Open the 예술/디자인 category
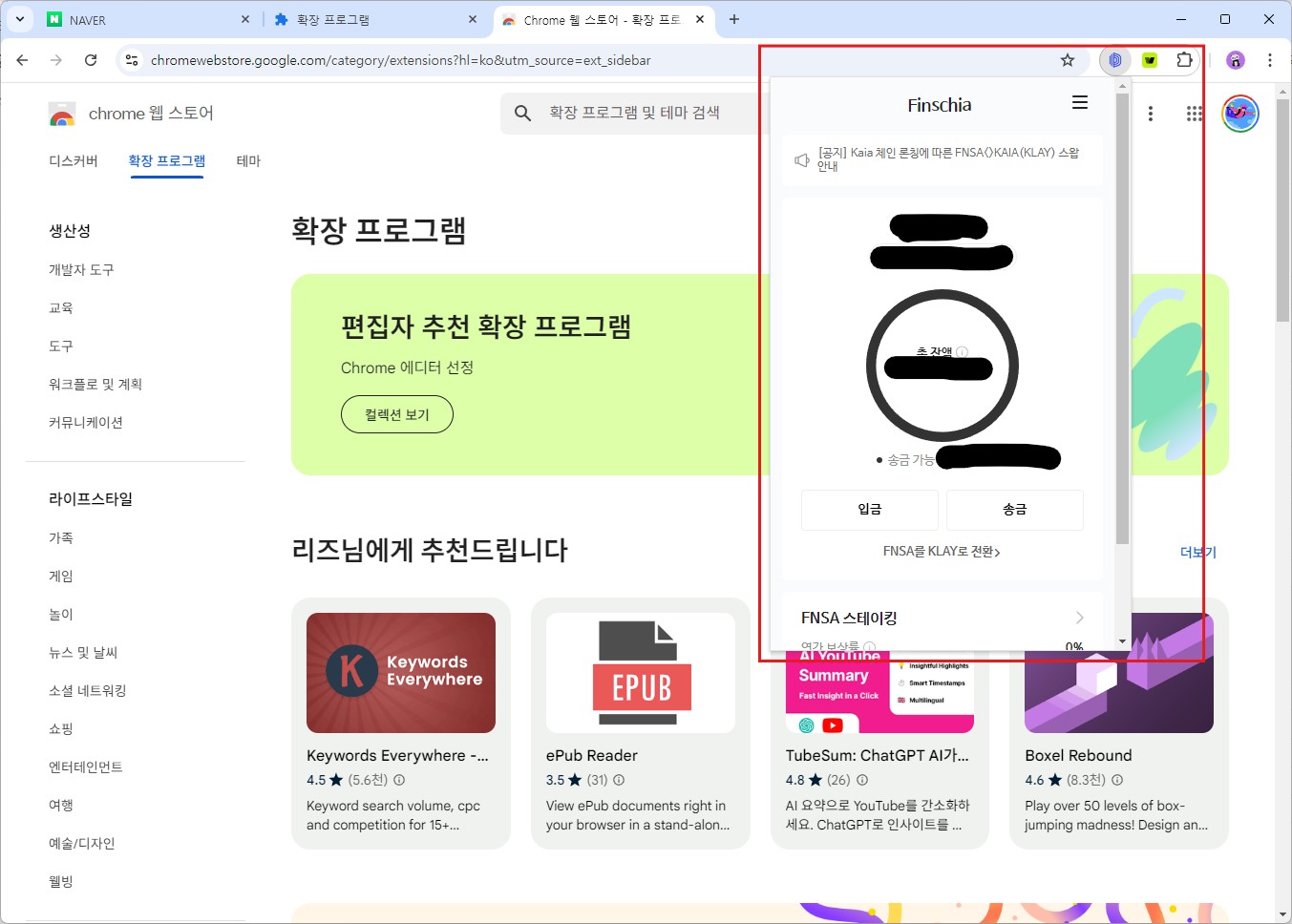The height and width of the screenshot is (924, 1292). [x=82, y=844]
